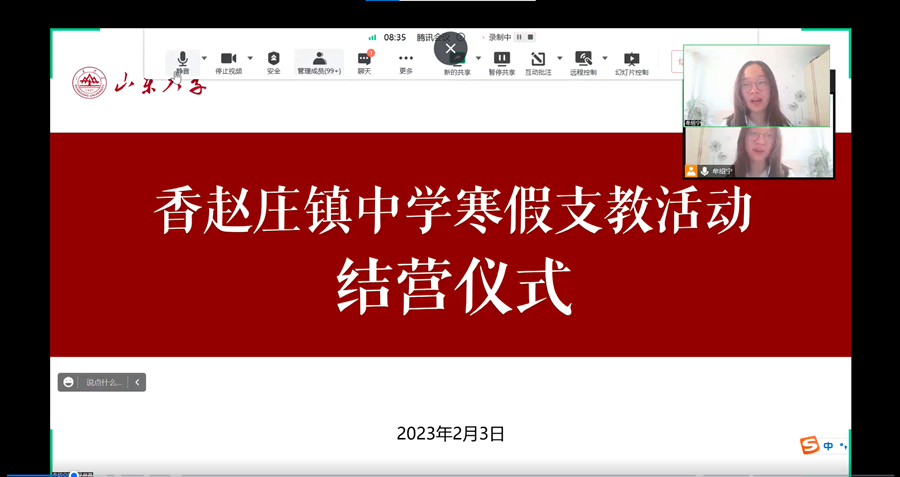Open Manage Members (管理成员) panel

point(319,60)
